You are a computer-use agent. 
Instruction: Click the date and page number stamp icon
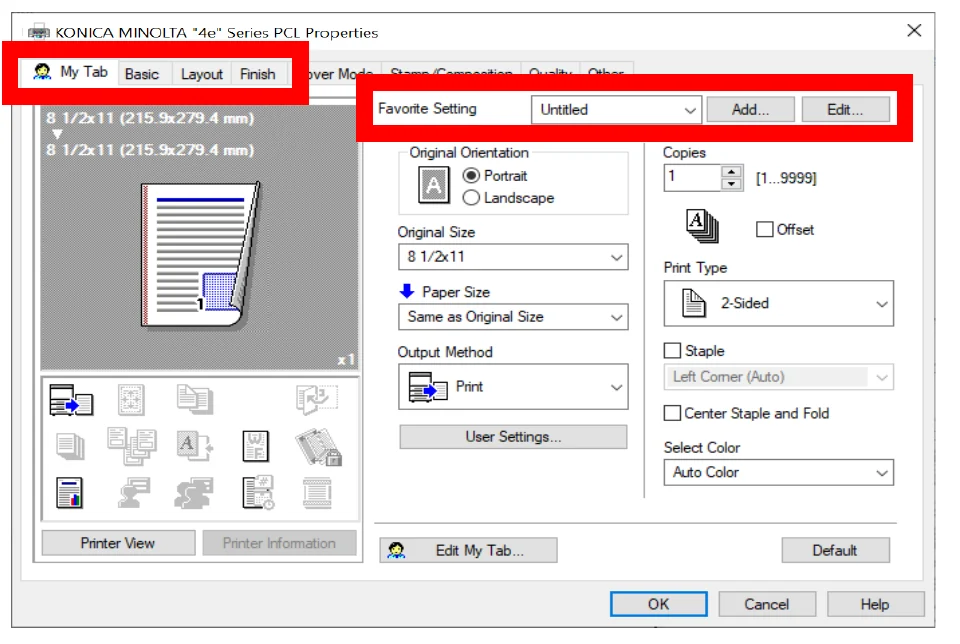tap(258, 493)
